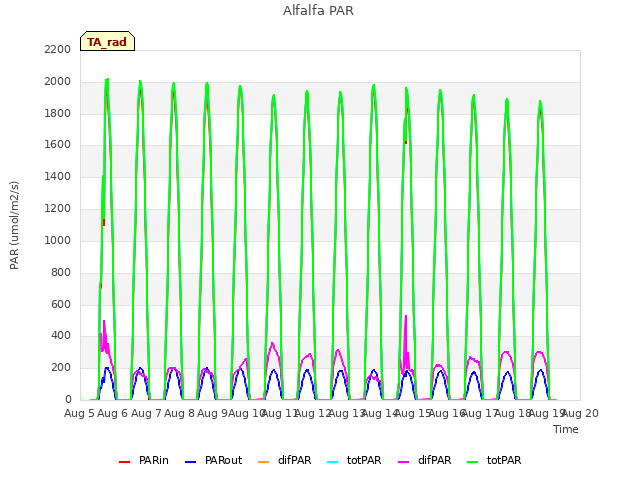Click the Alfalfa PAR chart title
The width and height of the screenshot is (640, 480).
[318, 11]
